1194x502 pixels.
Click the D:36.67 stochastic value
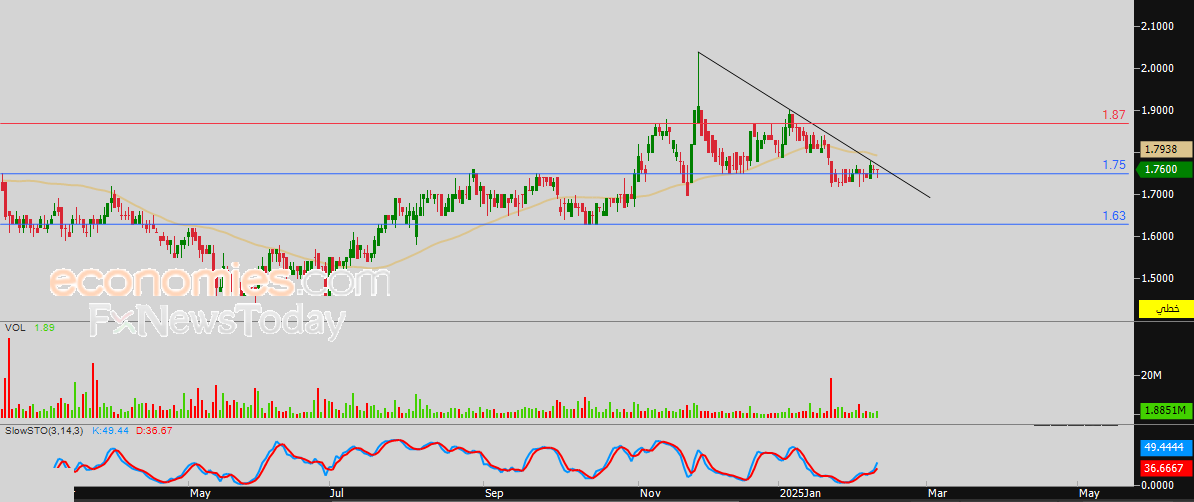(x=154, y=431)
